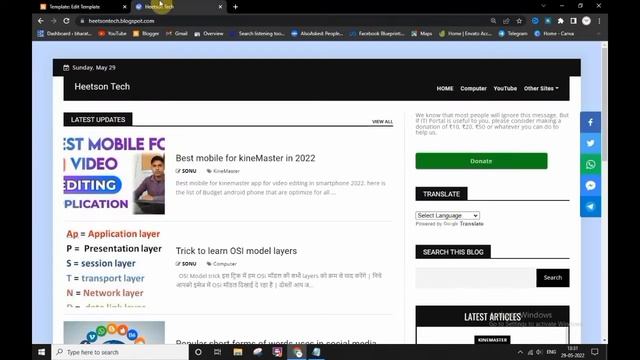Screen dimensions: 640x360
Task: Click ENG language indicator in tray
Action: click(x=551, y=352)
